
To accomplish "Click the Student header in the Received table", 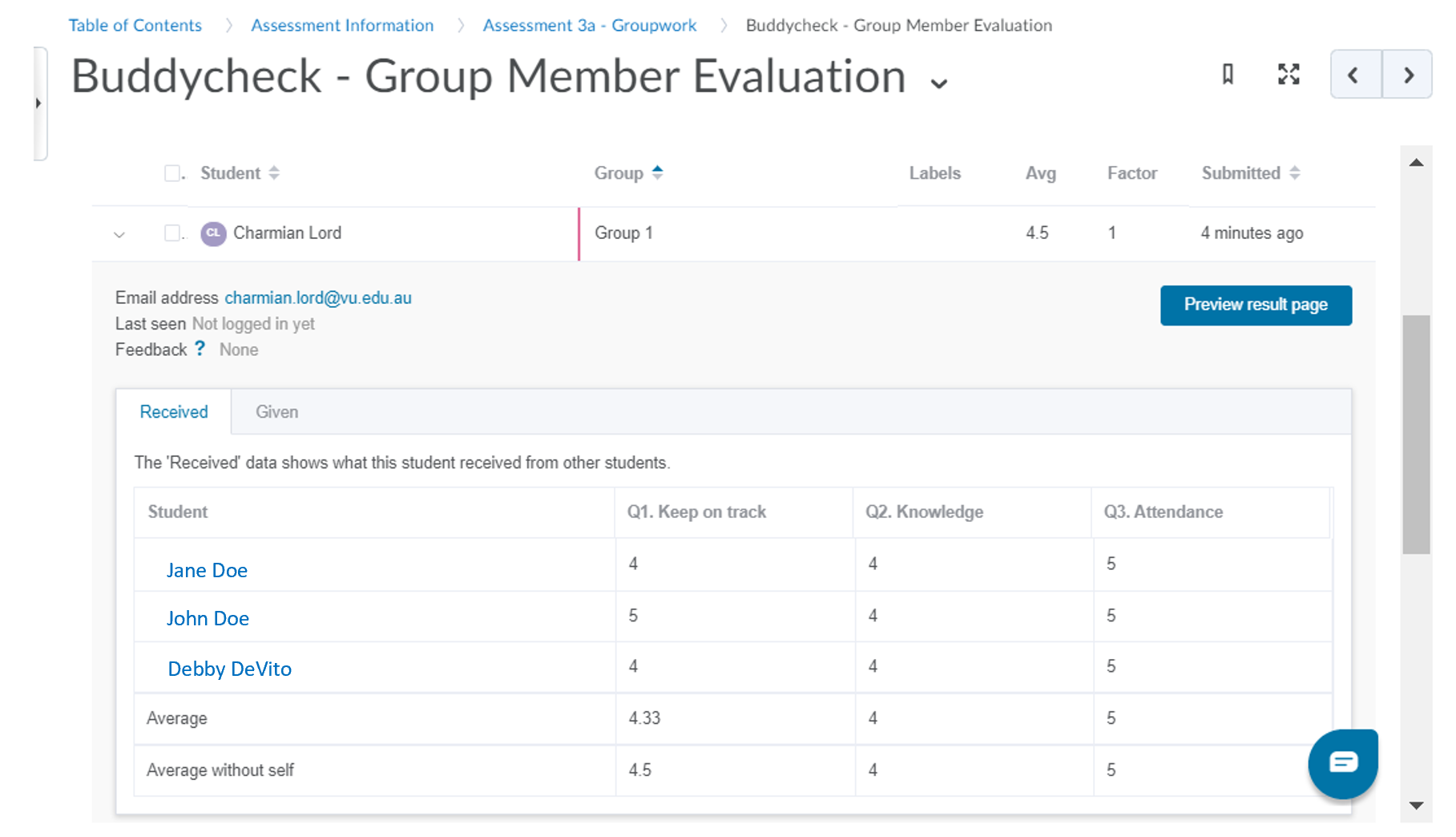I will click(177, 512).
